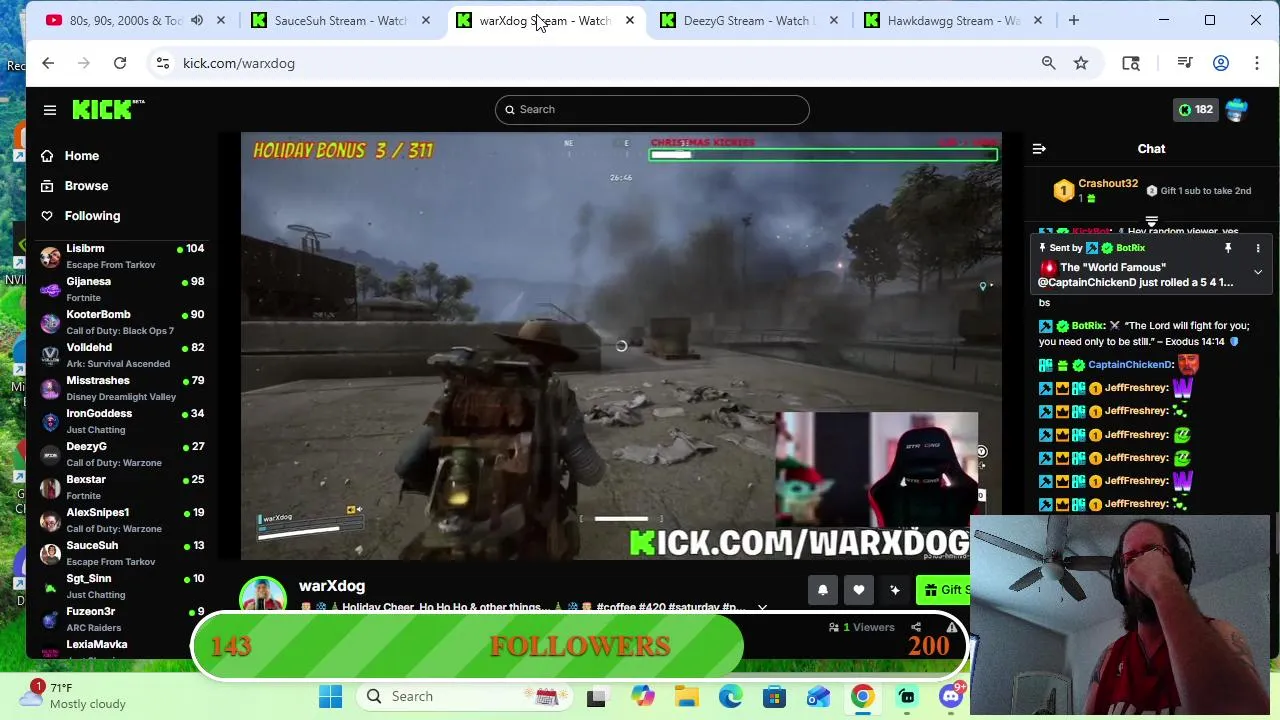Expand the pinned BotRix message chevron
Image resolution: width=1280 pixels, height=720 pixels.
click(1258, 272)
